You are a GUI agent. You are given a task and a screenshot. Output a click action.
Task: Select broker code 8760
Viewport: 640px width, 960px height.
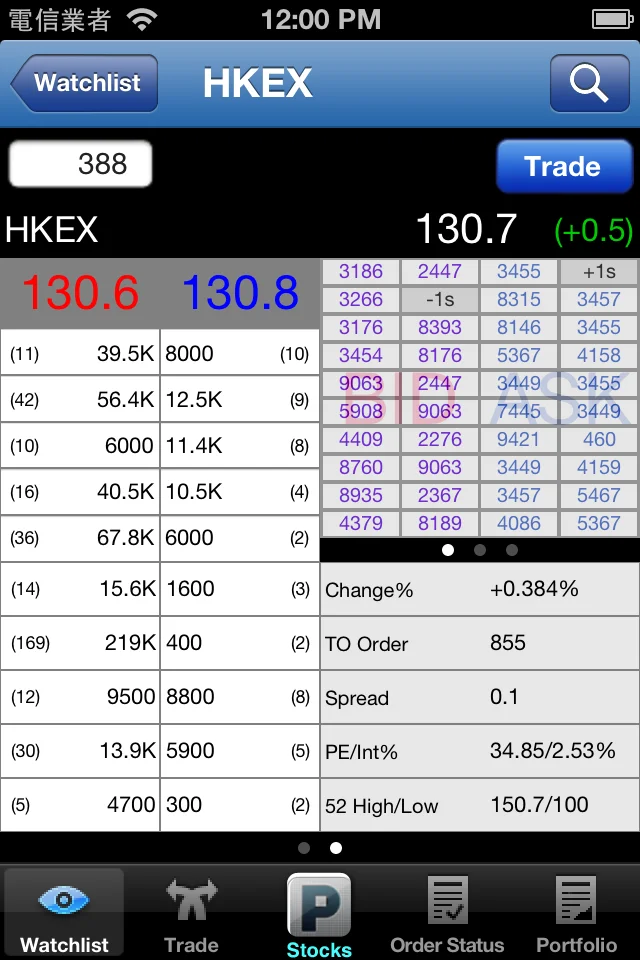coord(361,467)
